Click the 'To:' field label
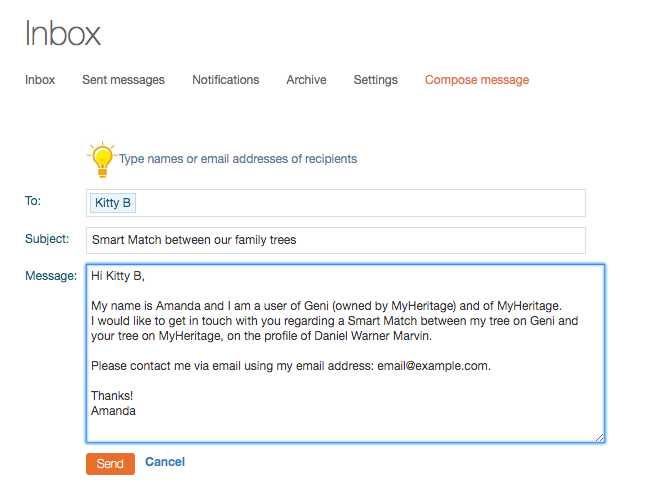The image size is (653, 497). point(33,201)
